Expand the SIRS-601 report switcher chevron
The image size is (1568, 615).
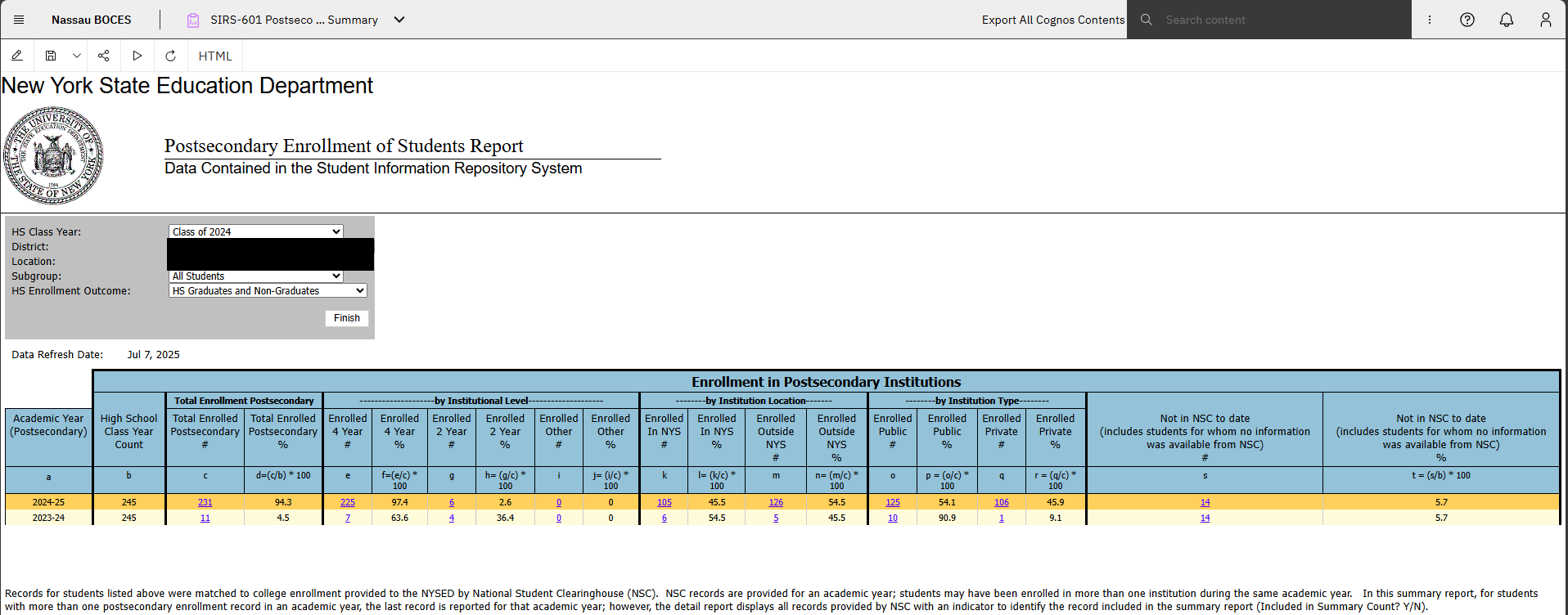pyautogui.click(x=399, y=20)
